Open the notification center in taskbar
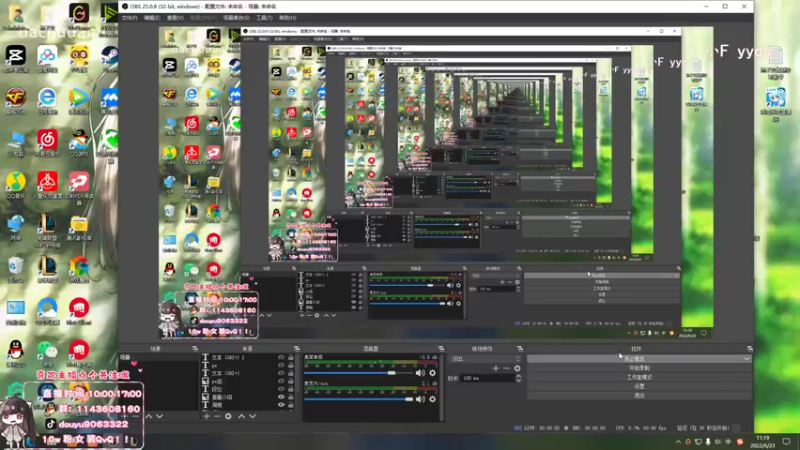Viewport: 800px width, 450px height. (786, 441)
